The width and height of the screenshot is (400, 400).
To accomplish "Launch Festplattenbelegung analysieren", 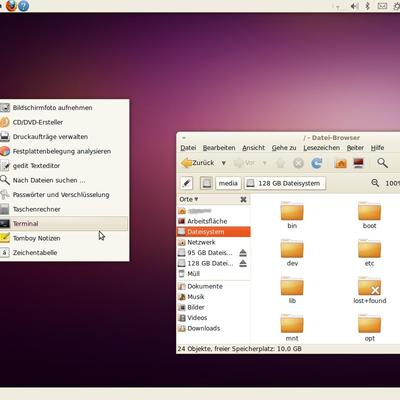I will point(64,151).
